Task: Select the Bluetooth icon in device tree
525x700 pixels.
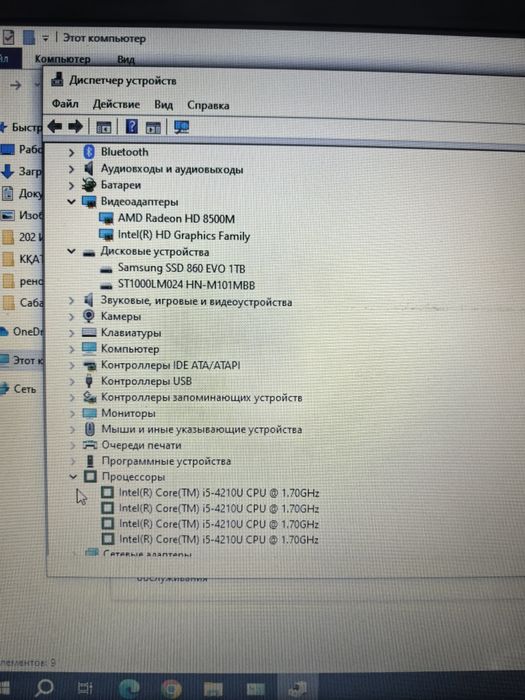Action: point(89,152)
